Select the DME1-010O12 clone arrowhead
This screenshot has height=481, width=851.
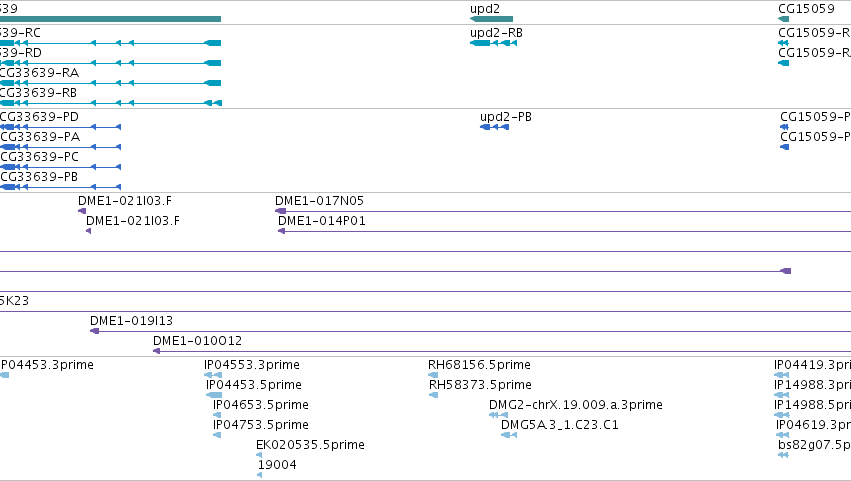[x=156, y=351]
